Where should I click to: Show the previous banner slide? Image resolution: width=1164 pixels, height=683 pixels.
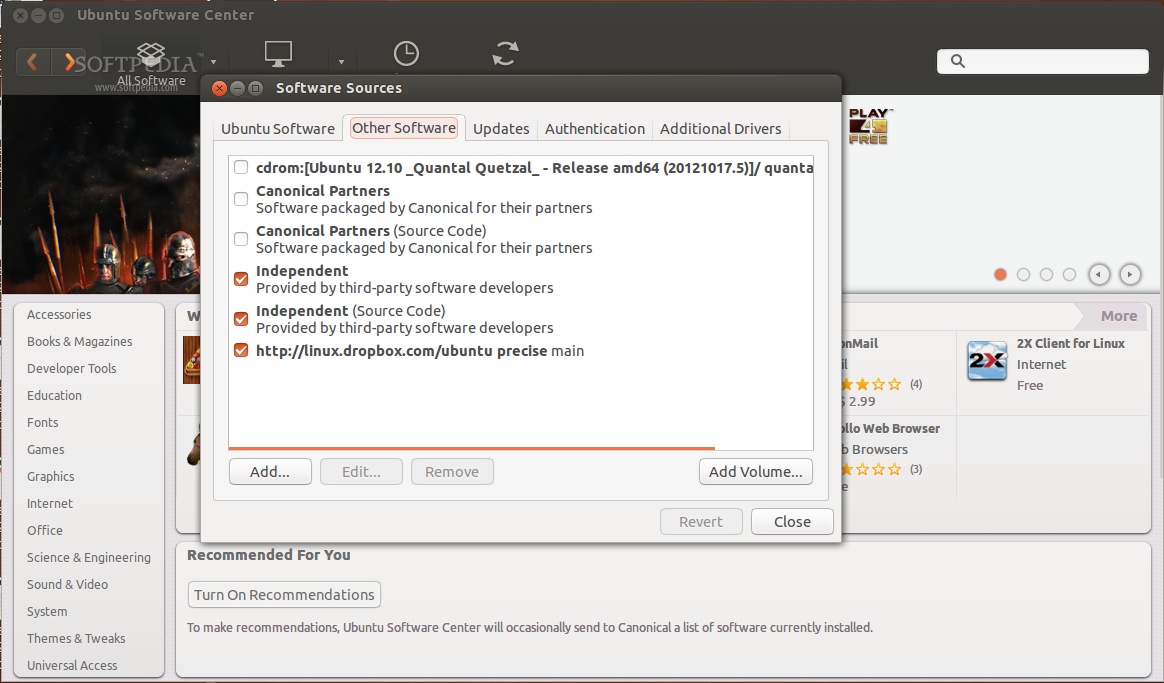tap(1099, 275)
